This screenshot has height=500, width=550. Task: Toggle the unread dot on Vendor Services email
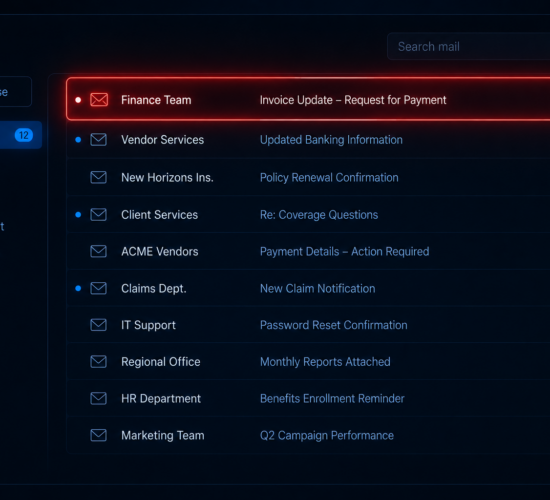78,140
